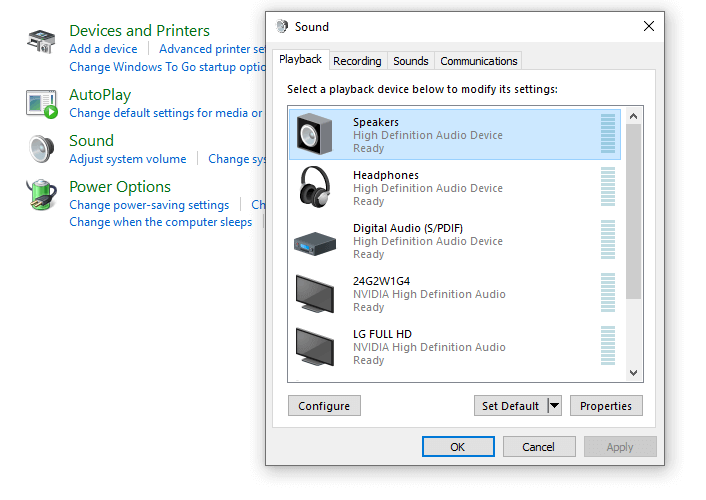Click the Apply button
Viewport: 706px width, 500px height.
[x=620, y=446]
